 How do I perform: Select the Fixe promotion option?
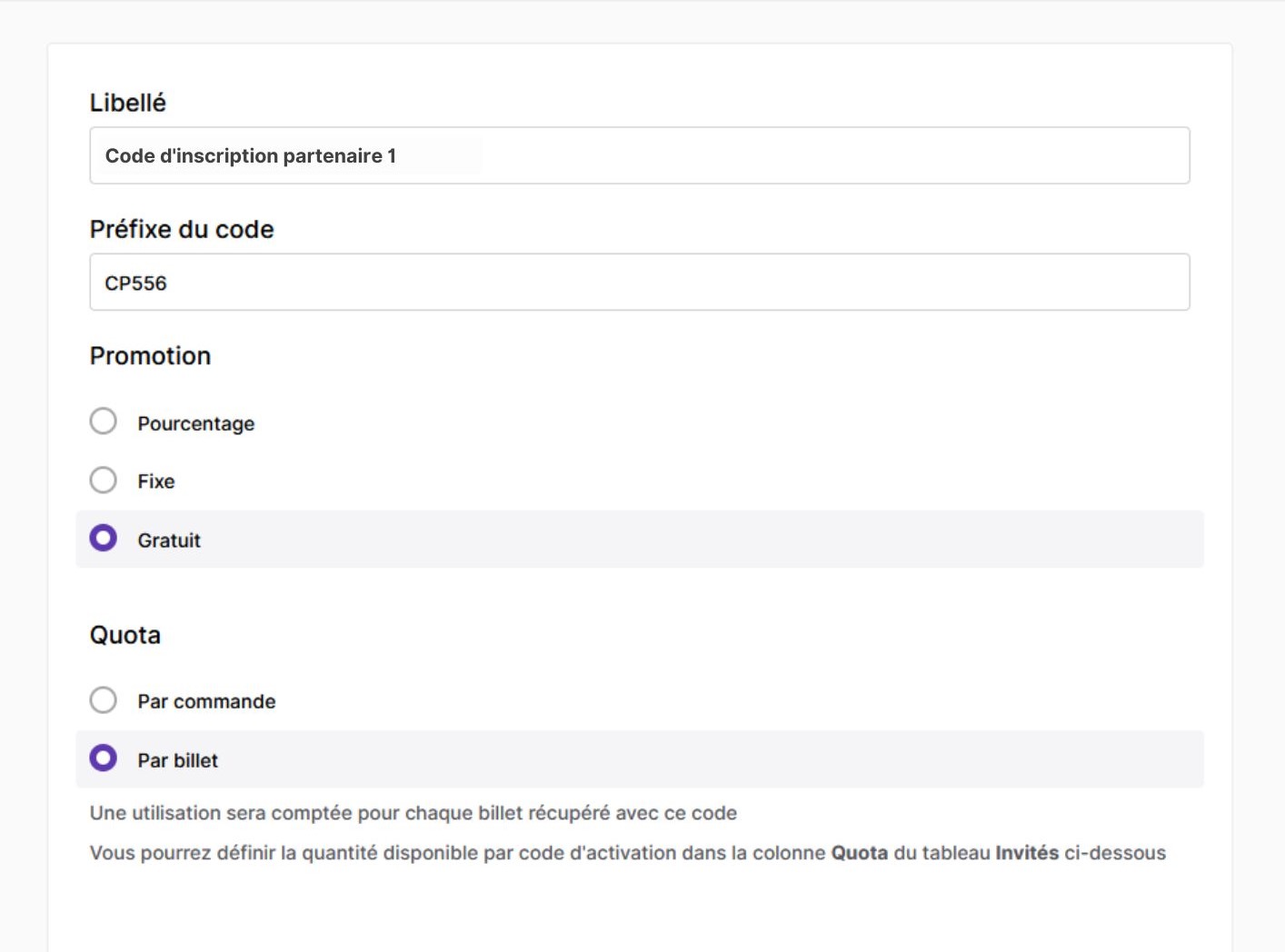[x=104, y=480]
